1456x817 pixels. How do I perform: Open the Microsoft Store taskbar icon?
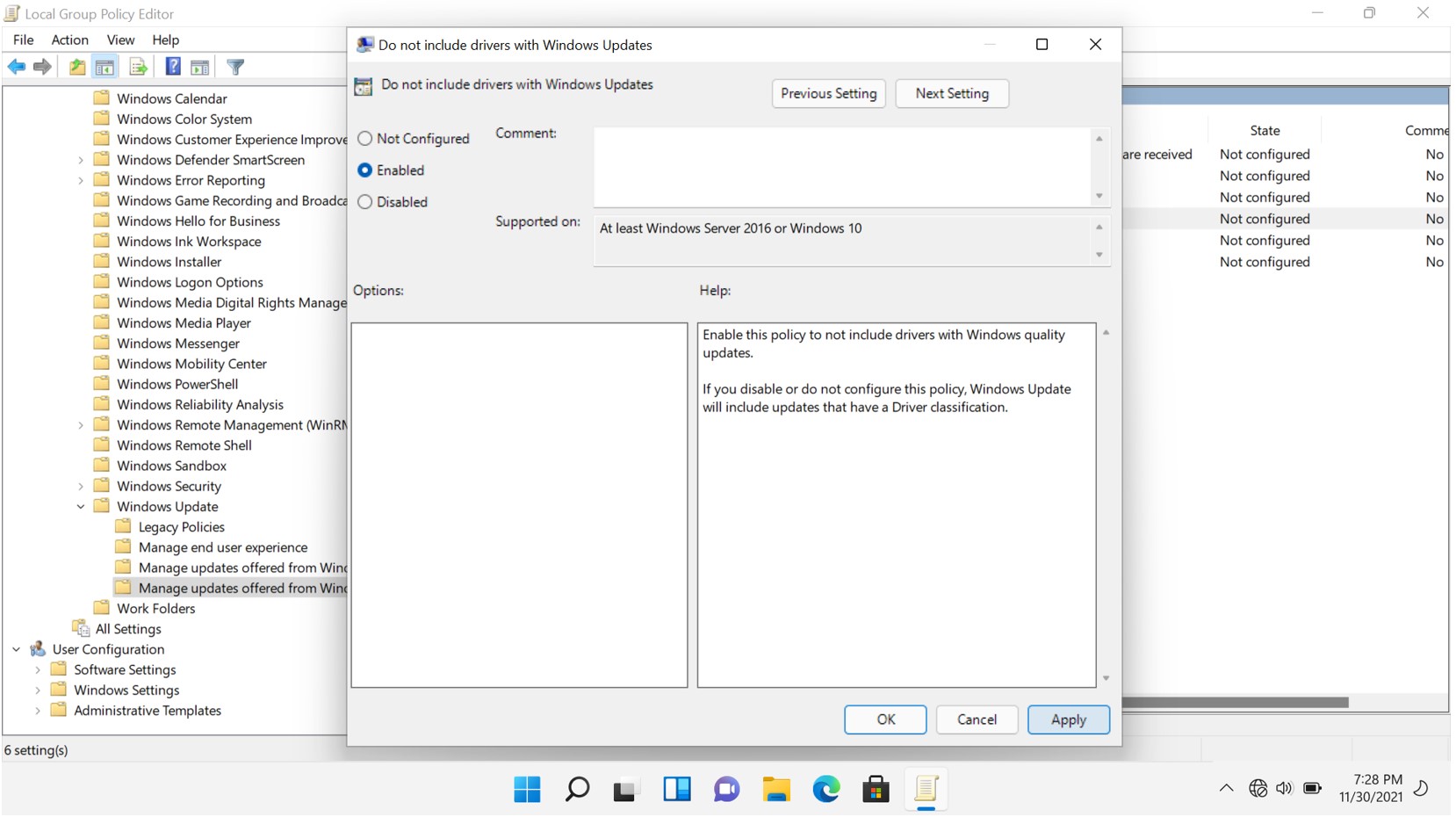(876, 789)
